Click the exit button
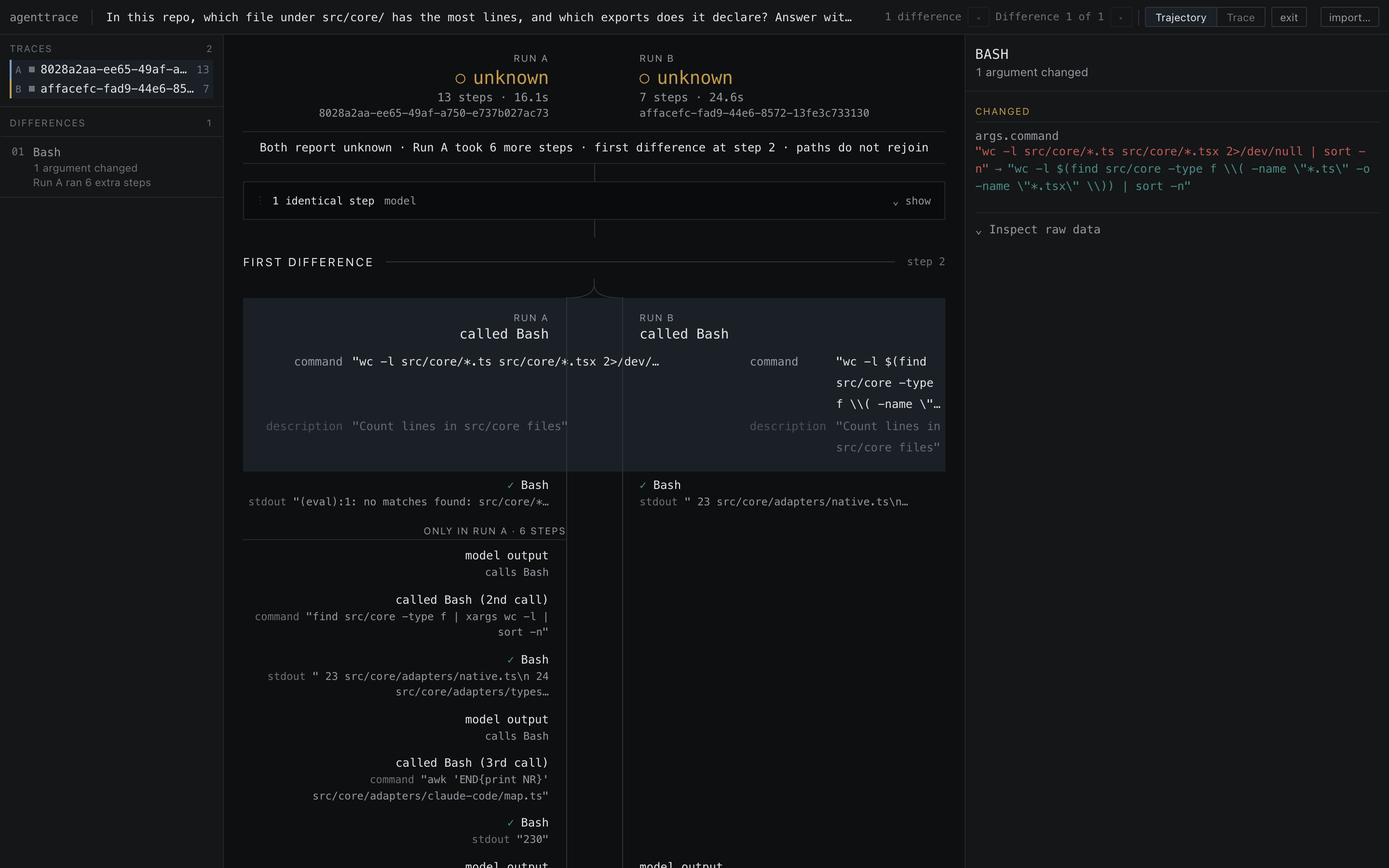1389x868 pixels. tap(1289, 17)
